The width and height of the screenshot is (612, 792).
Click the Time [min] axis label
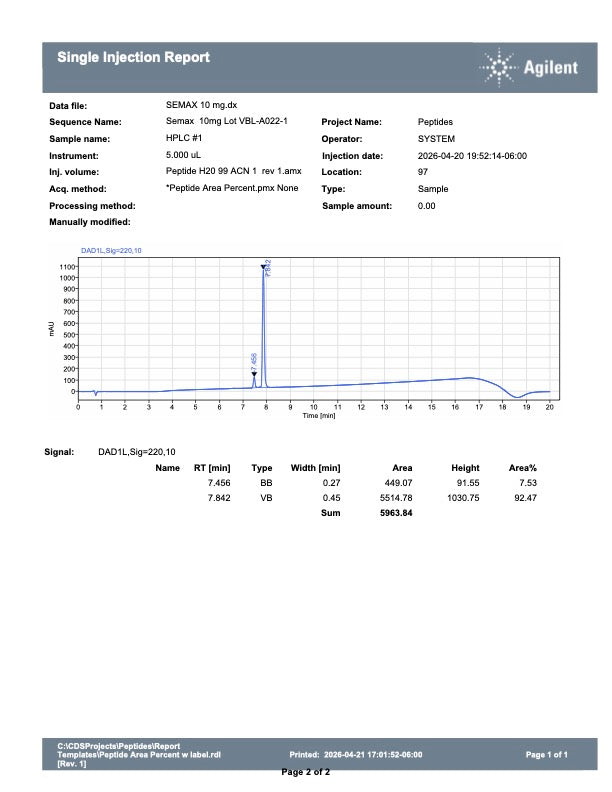pyautogui.click(x=319, y=416)
